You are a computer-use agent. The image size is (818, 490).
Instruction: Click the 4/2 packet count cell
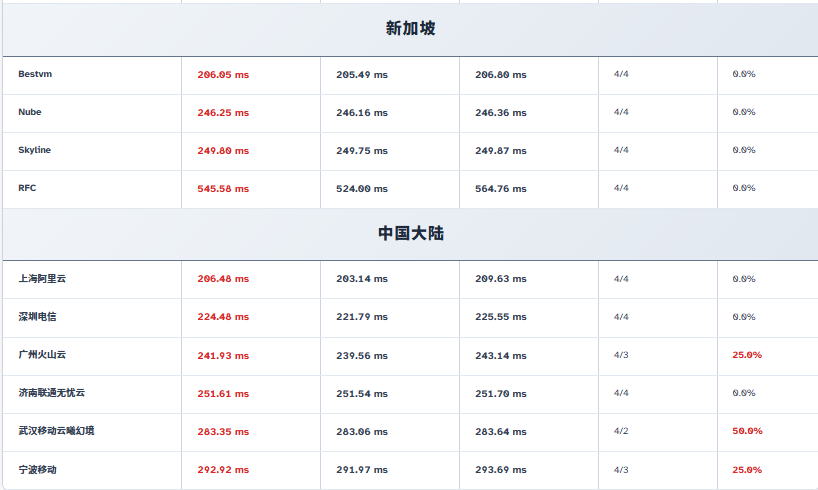click(x=621, y=431)
